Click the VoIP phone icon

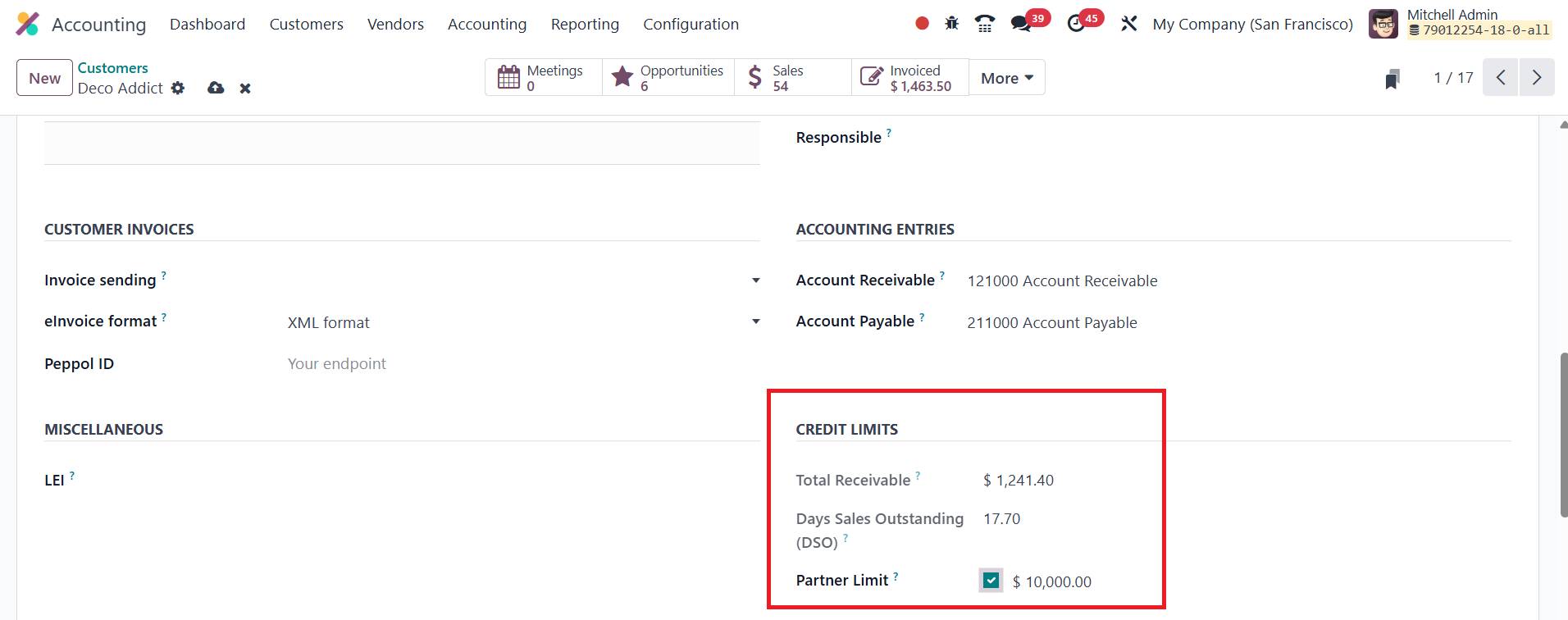coord(985,24)
